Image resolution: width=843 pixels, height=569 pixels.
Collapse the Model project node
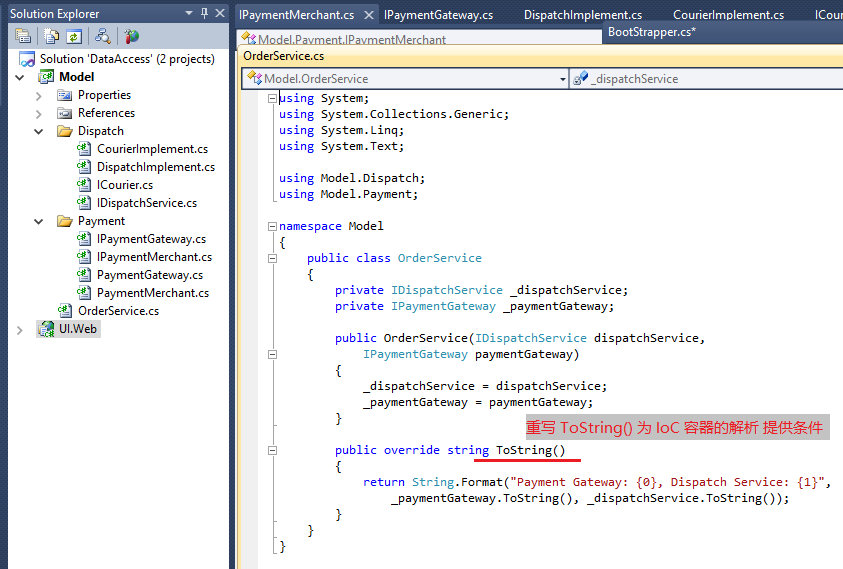coord(20,77)
